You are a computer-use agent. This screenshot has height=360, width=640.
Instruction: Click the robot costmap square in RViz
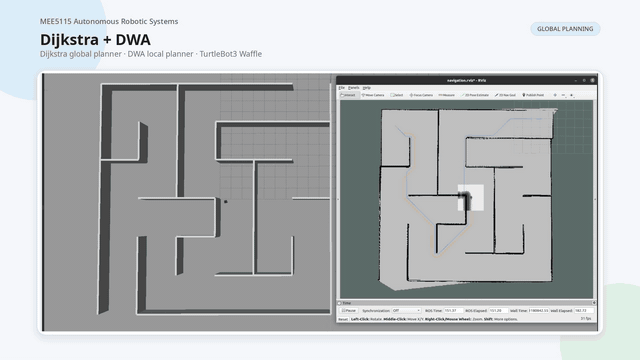click(471, 198)
